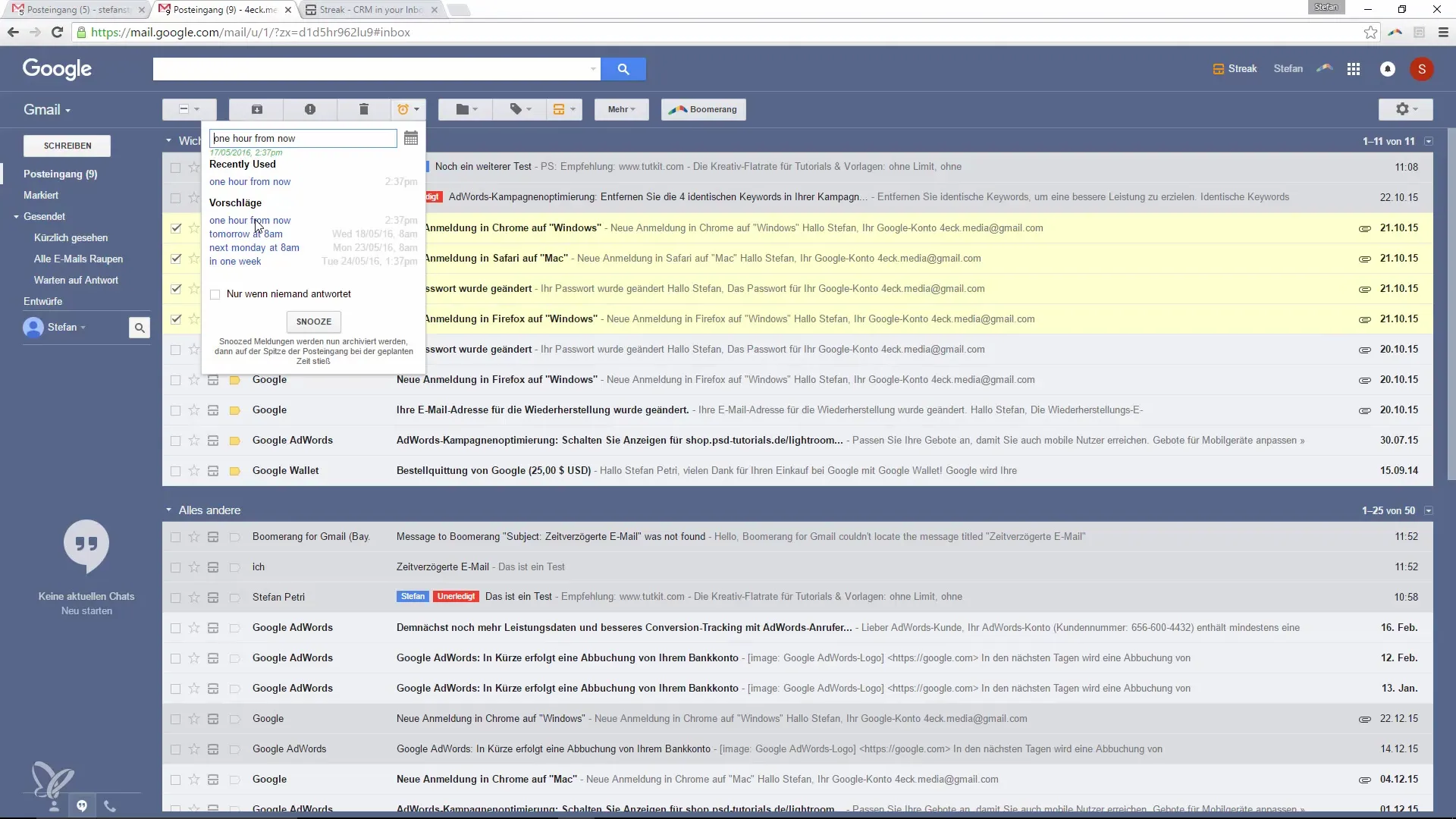1456x819 pixels.
Task: Choose 'next monday at 8am' suggestion
Action: click(x=254, y=248)
